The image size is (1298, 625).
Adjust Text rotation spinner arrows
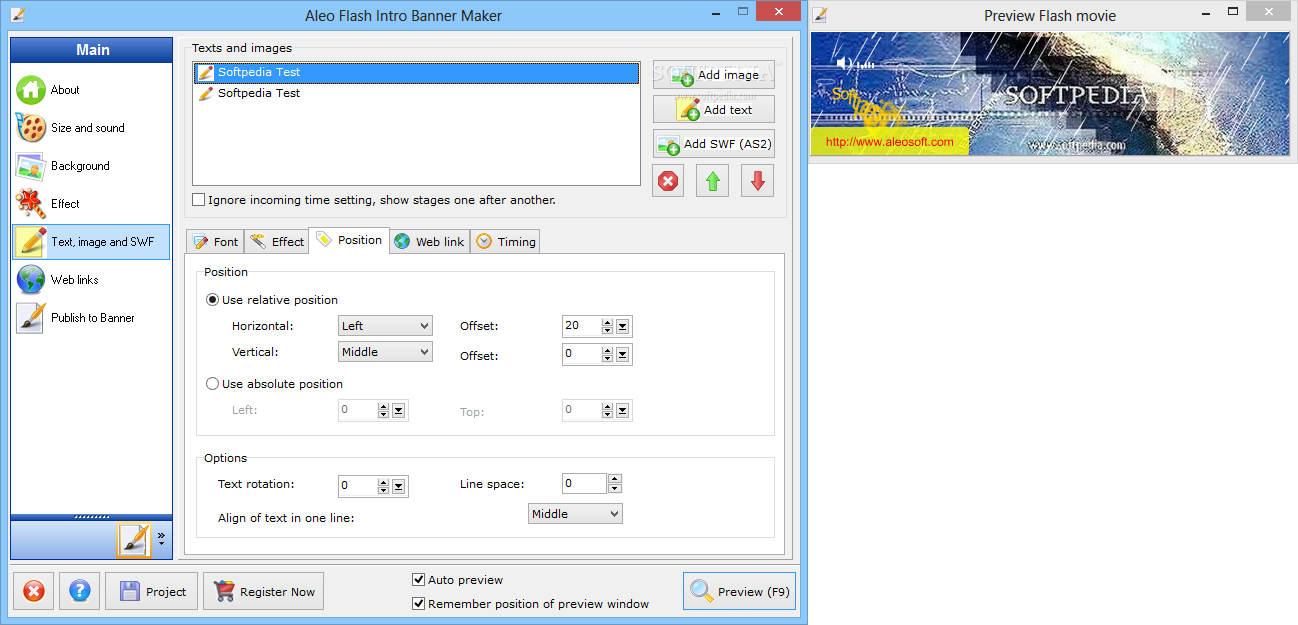point(383,487)
